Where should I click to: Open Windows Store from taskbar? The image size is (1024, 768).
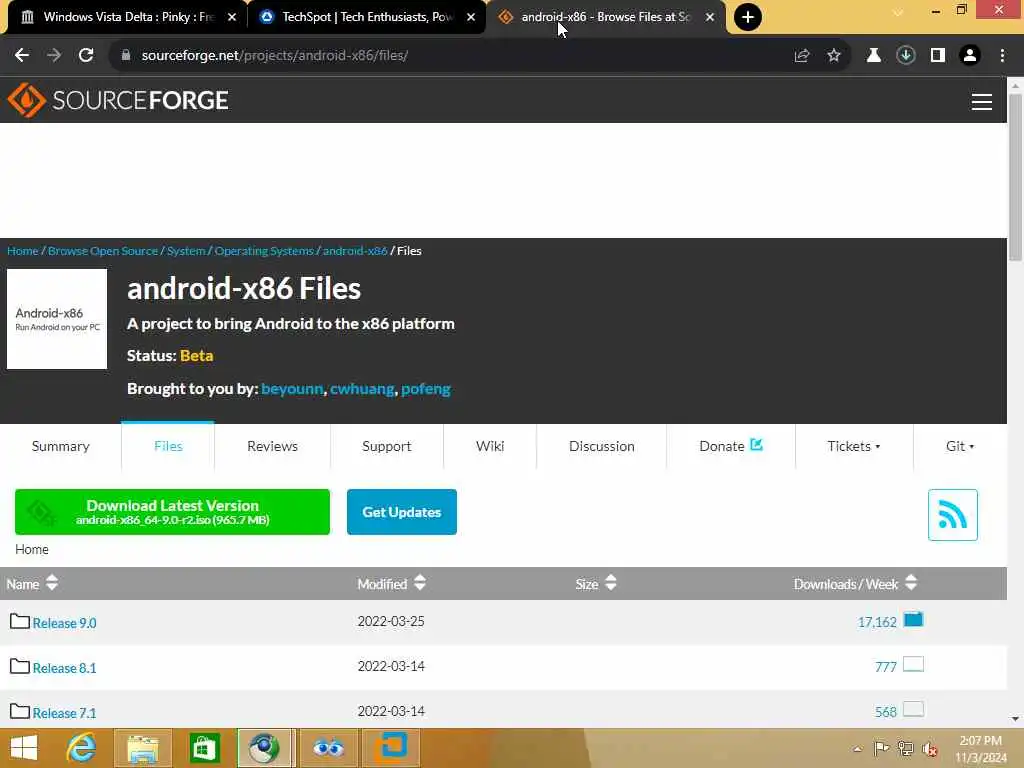pyautogui.click(x=204, y=748)
